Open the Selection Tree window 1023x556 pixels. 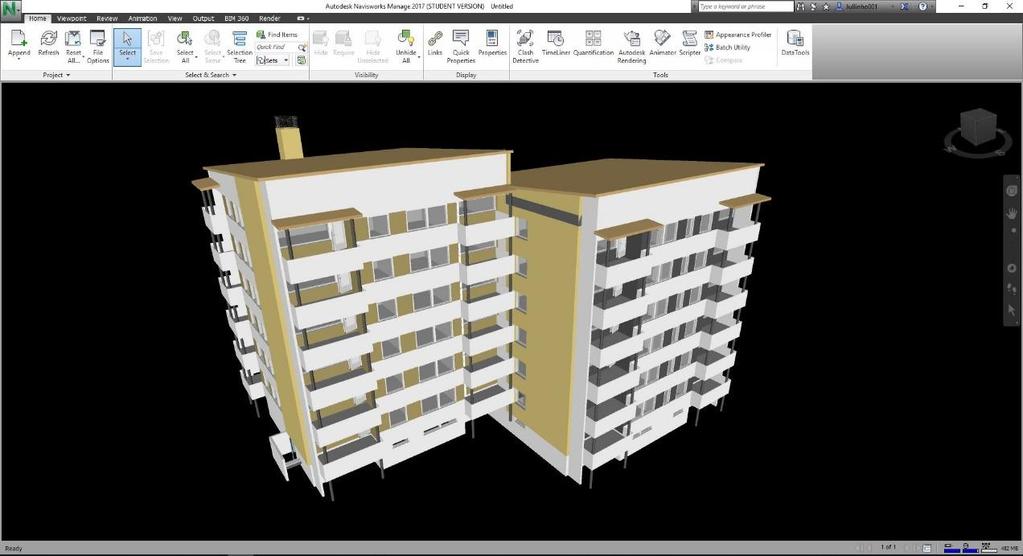point(239,46)
